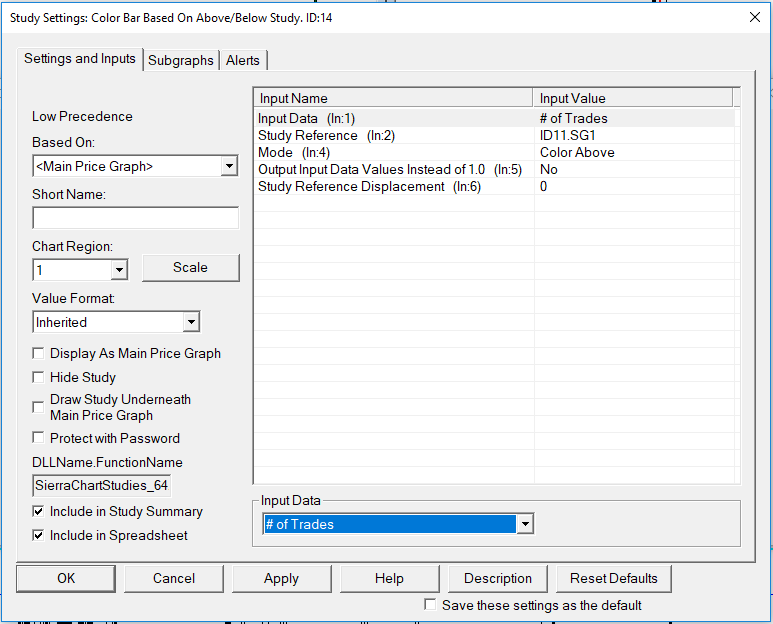Viewport: 773px width, 624px height.
Task: Click the Color Above value
Action: 577,152
